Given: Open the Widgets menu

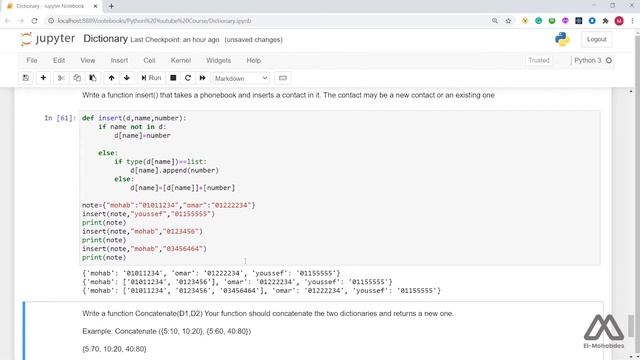Looking at the screenshot, I should 218,60.
